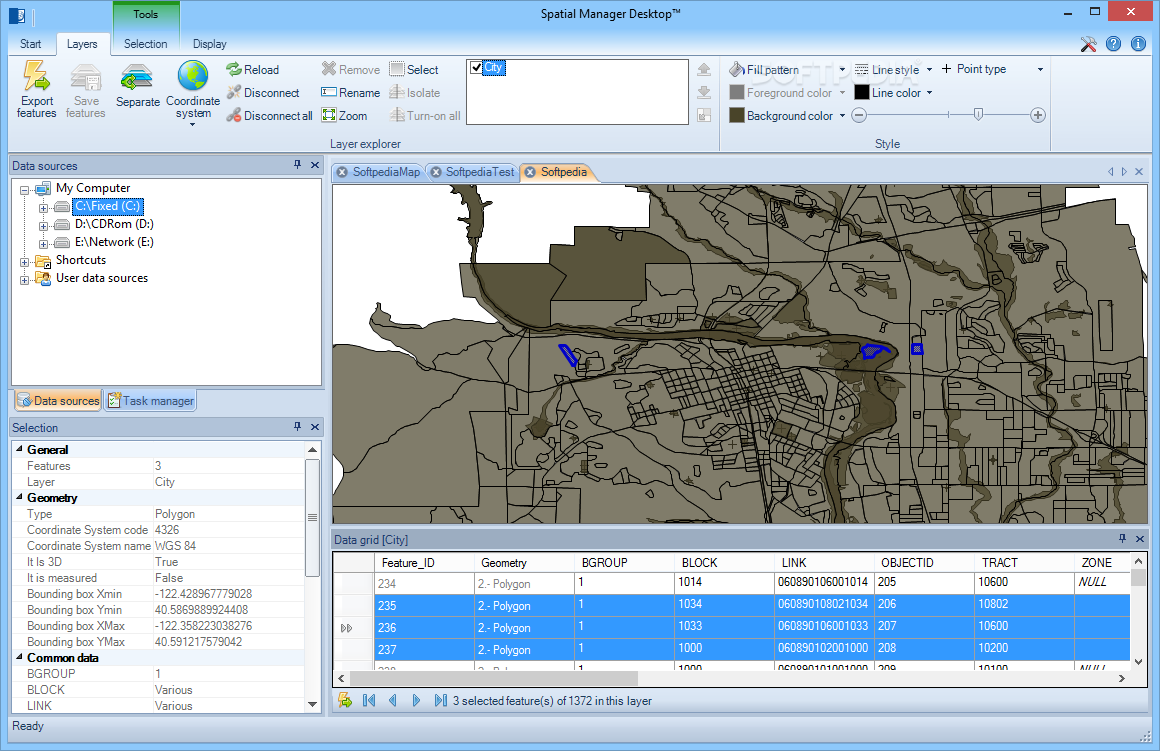
Task: Expand the Shortcuts tree node
Action: pos(24,262)
